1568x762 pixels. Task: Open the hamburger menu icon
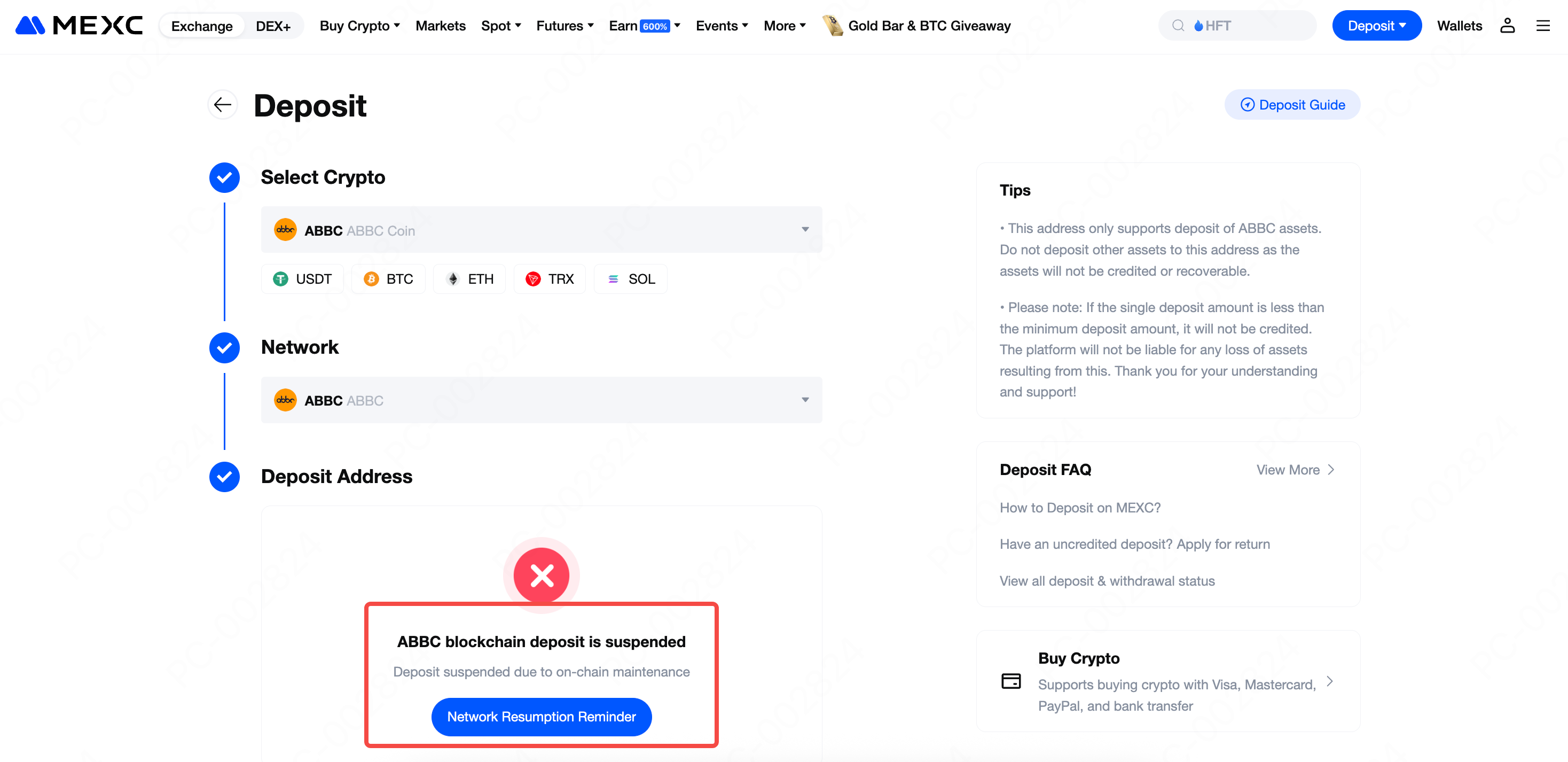pyautogui.click(x=1542, y=26)
